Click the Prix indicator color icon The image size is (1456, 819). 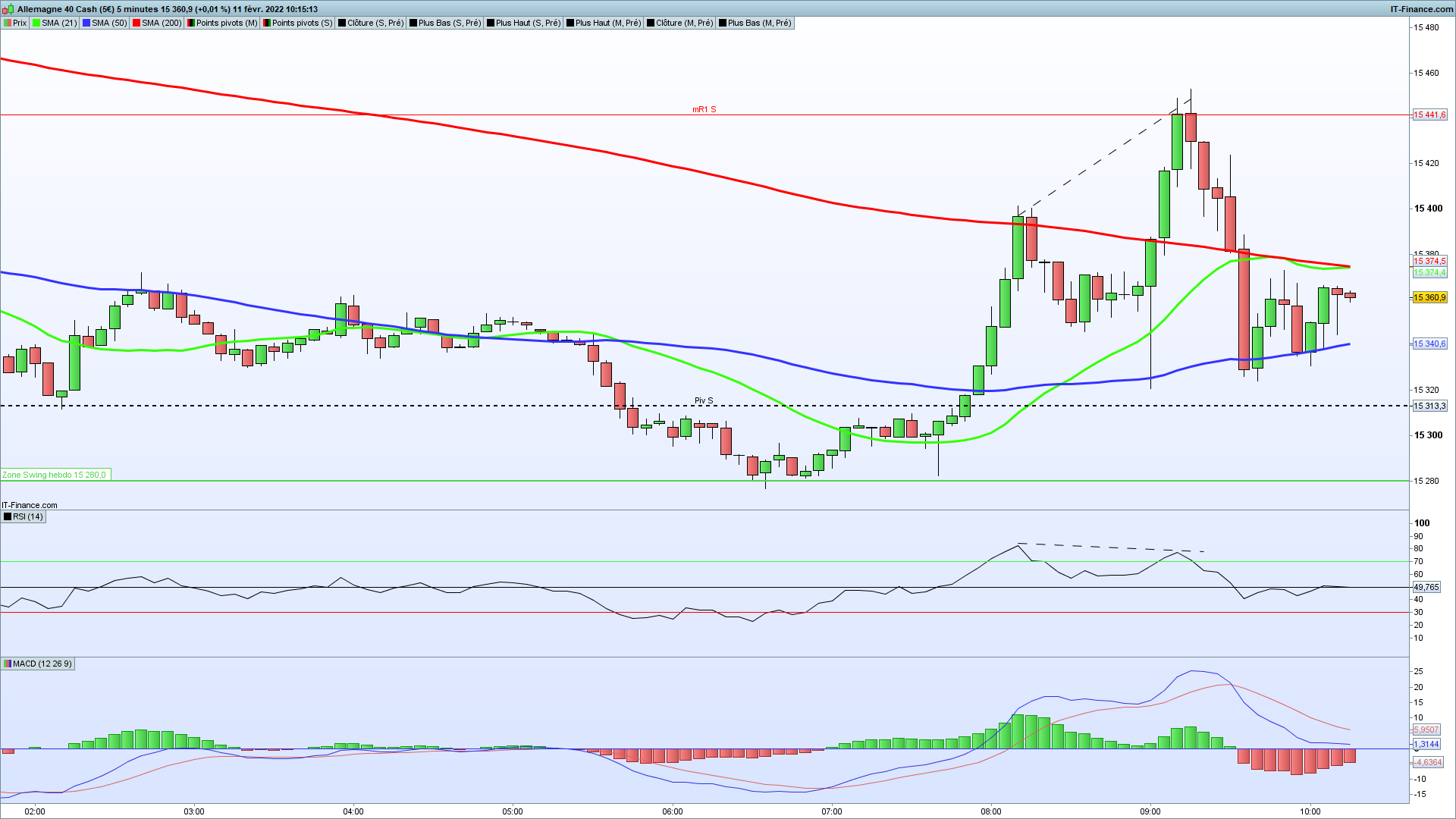click(8, 23)
